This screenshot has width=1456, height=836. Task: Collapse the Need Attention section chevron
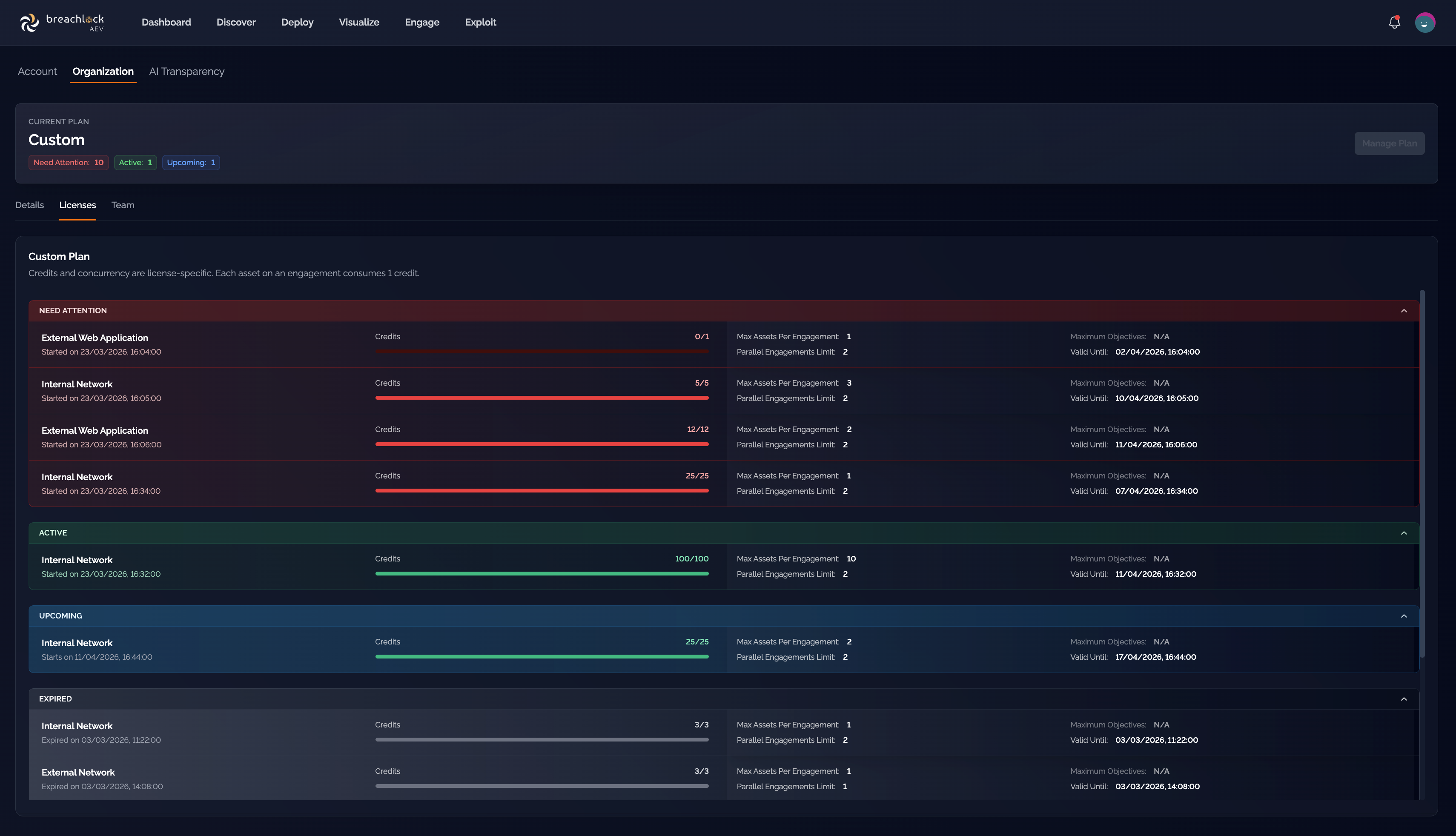pyautogui.click(x=1404, y=311)
